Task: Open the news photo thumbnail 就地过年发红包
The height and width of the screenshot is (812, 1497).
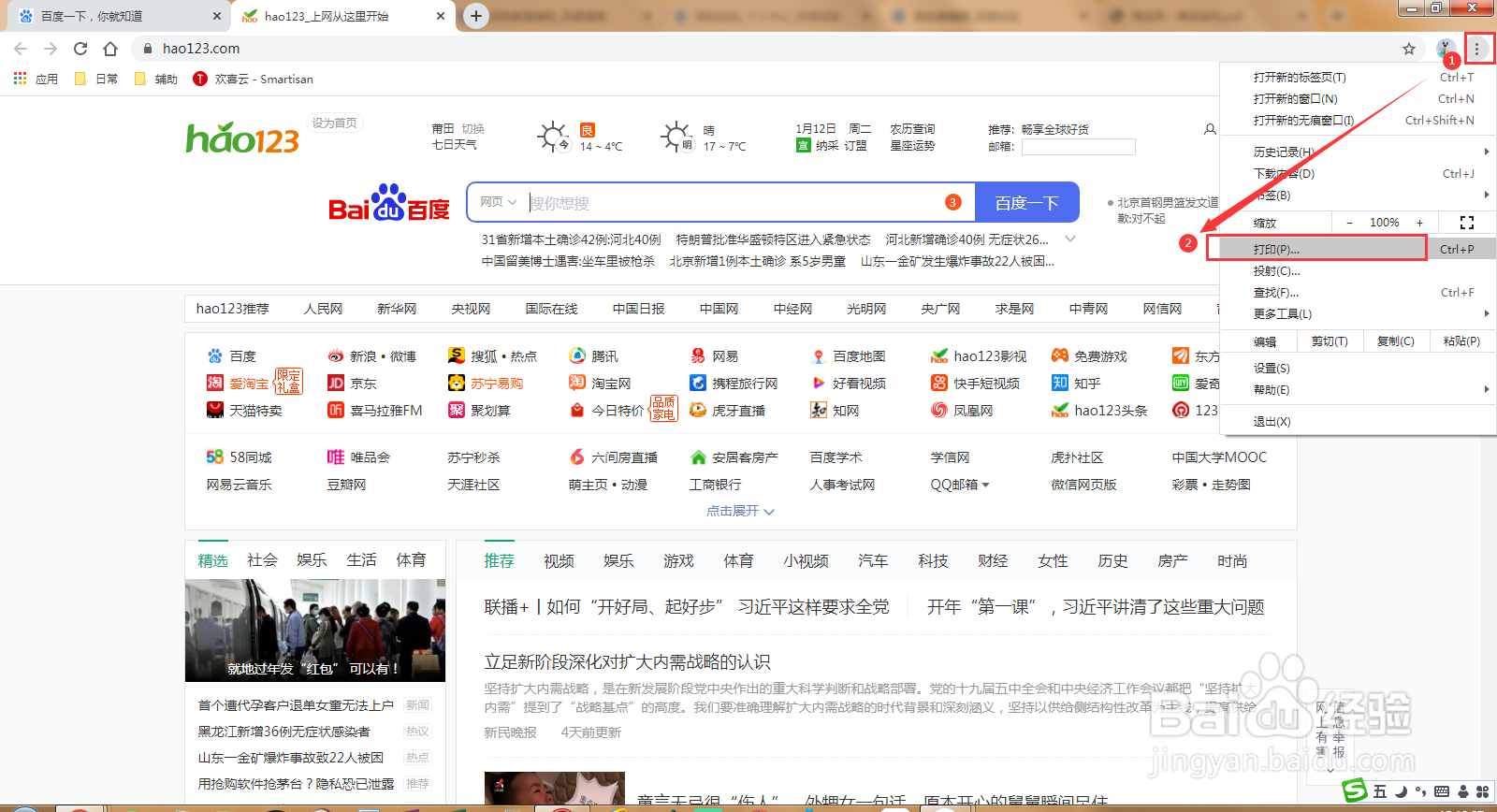Action: [x=315, y=631]
